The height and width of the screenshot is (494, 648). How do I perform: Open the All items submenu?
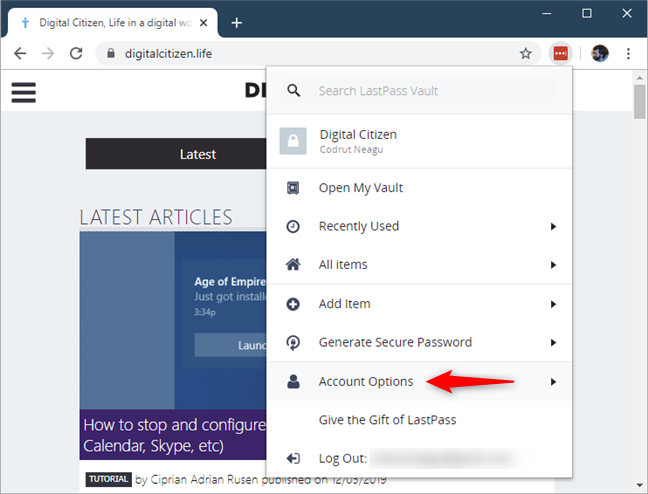[419, 265]
